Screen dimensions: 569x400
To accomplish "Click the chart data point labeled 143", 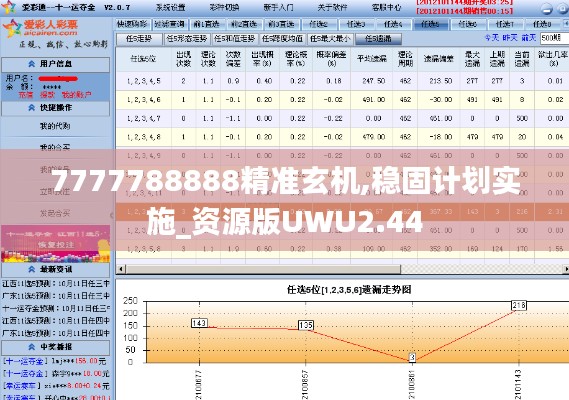I will click(199, 323).
